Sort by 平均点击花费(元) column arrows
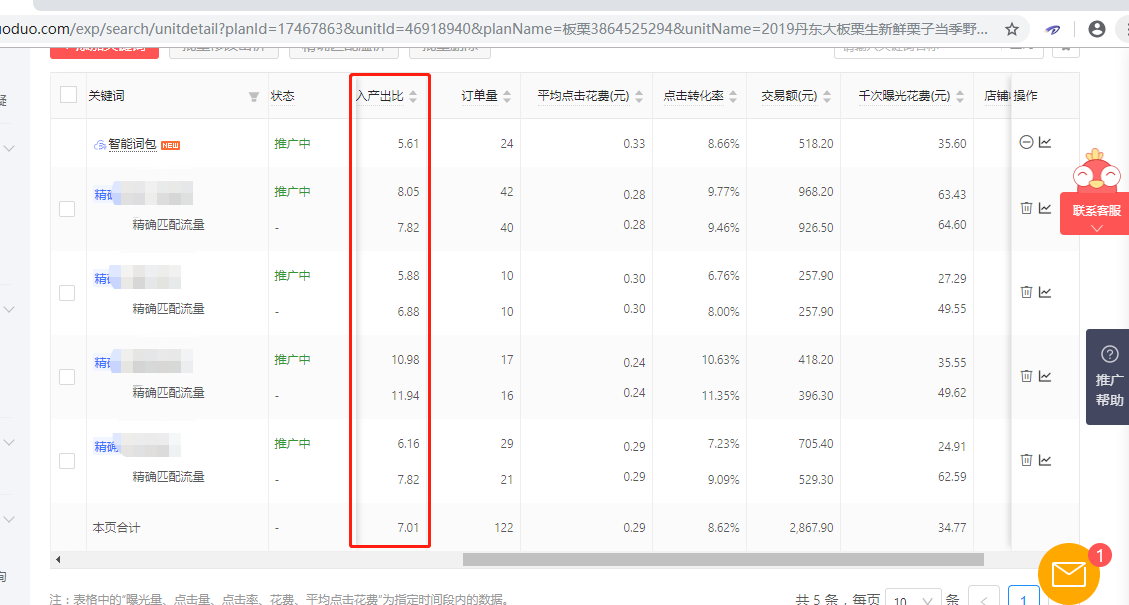 point(639,97)
